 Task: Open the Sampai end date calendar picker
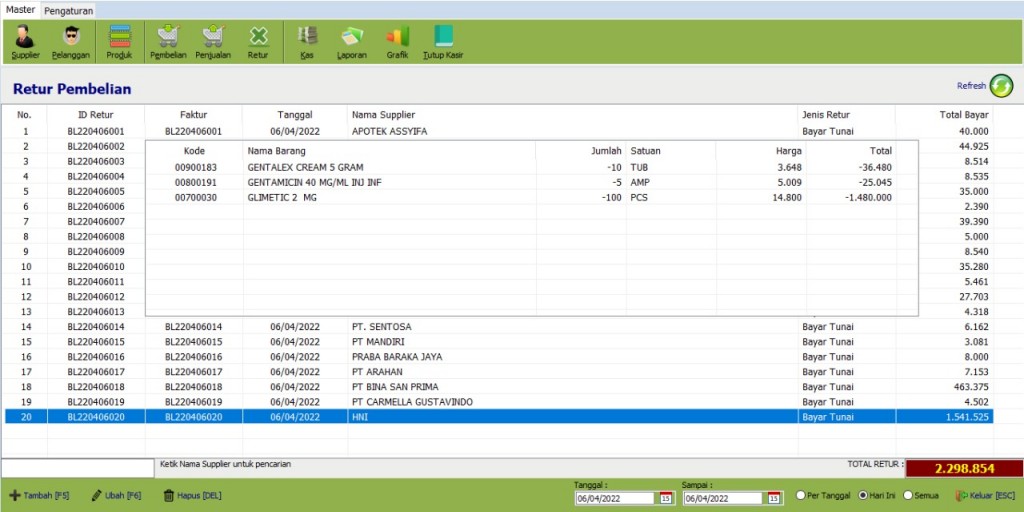[773, 498]
